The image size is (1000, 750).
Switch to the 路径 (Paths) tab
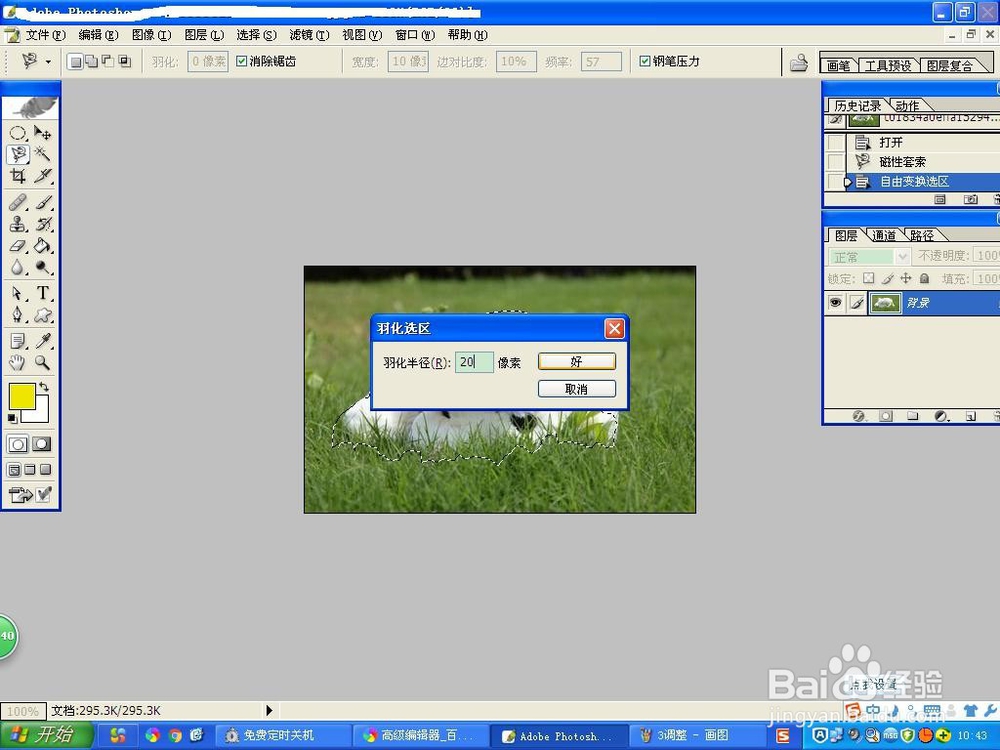pos(922,235)
